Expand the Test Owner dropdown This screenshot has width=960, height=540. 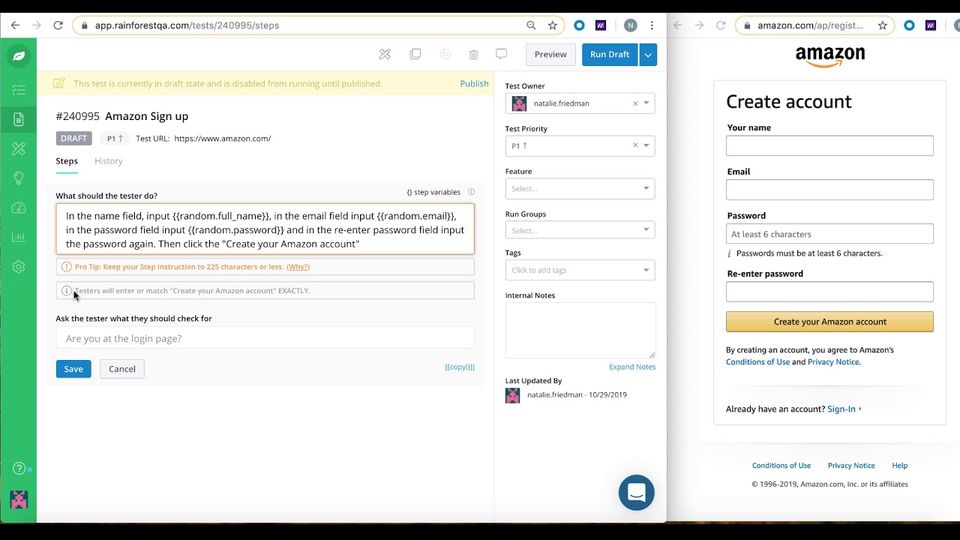[x=646, y=103]
